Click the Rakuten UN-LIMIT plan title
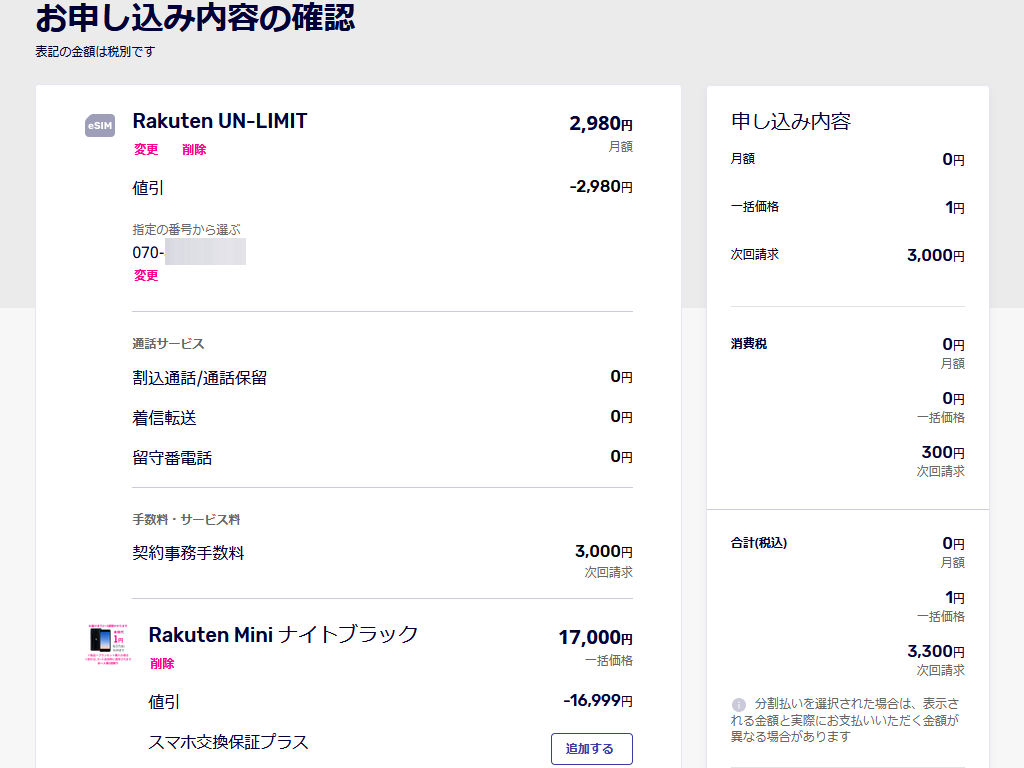The image size is (1024, 768). coord(219,121)
